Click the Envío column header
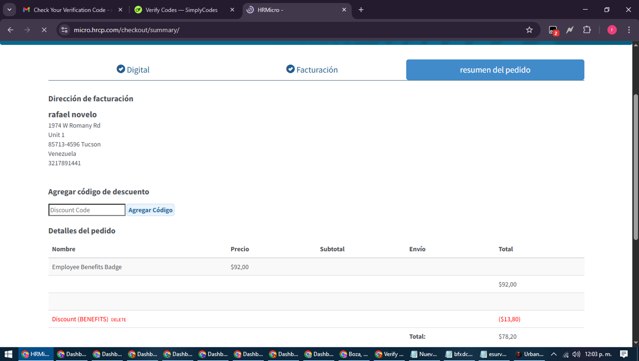This screenshot has height=361, width=639. [x=417, y=249]
